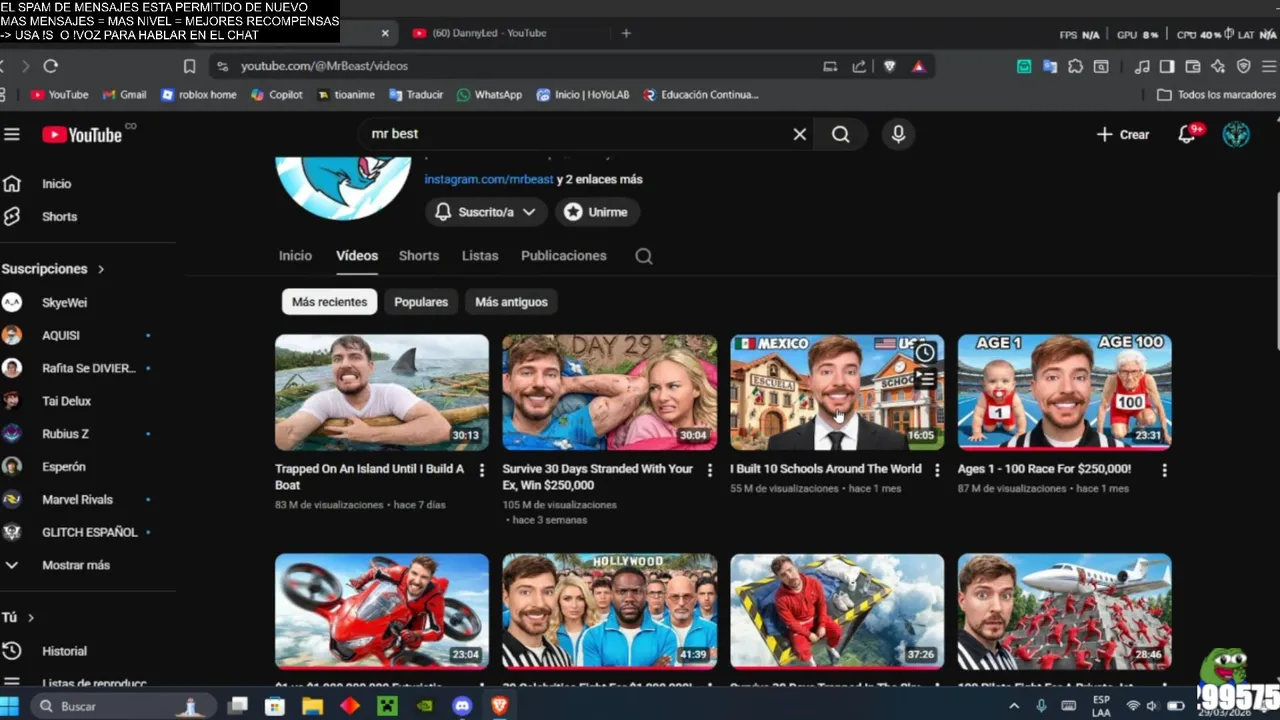Open options for I Built 10 Schools video
Viewport: 1280px width, 720px height.
coord(936,470)
